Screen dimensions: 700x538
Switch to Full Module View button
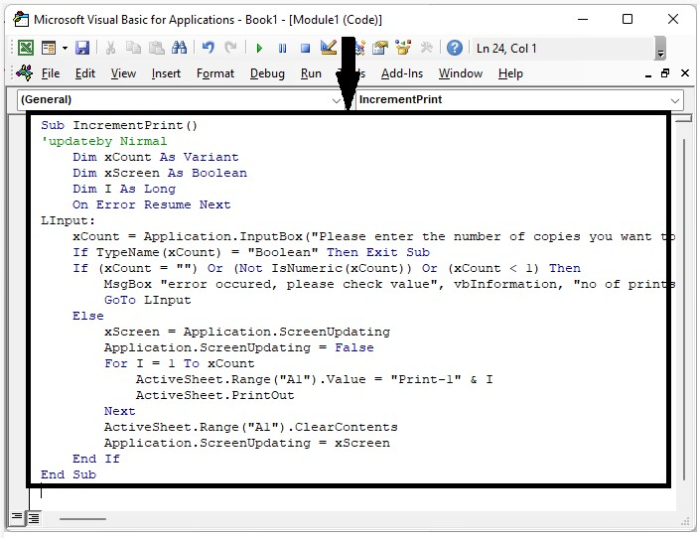tap(34, 518)
